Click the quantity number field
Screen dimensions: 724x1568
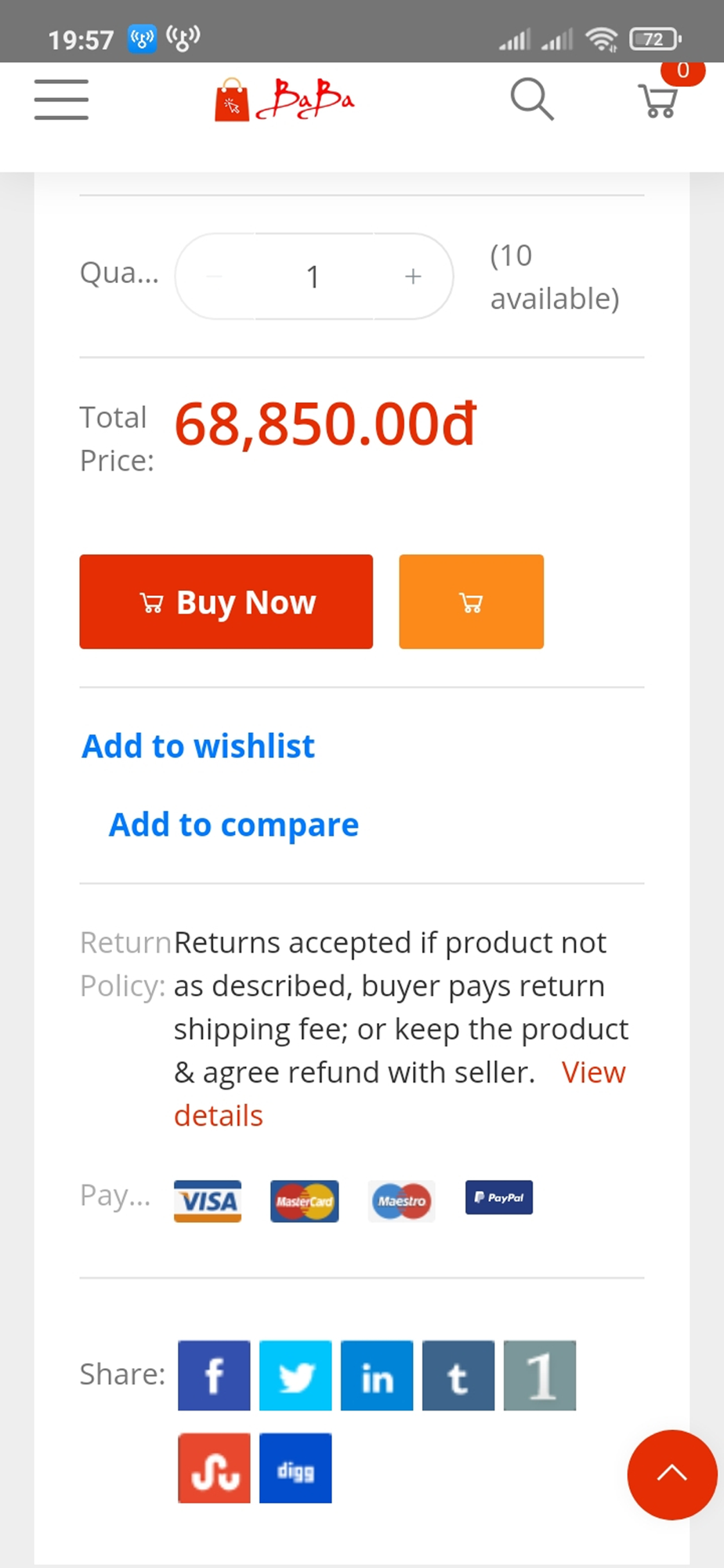coord(313,276)
